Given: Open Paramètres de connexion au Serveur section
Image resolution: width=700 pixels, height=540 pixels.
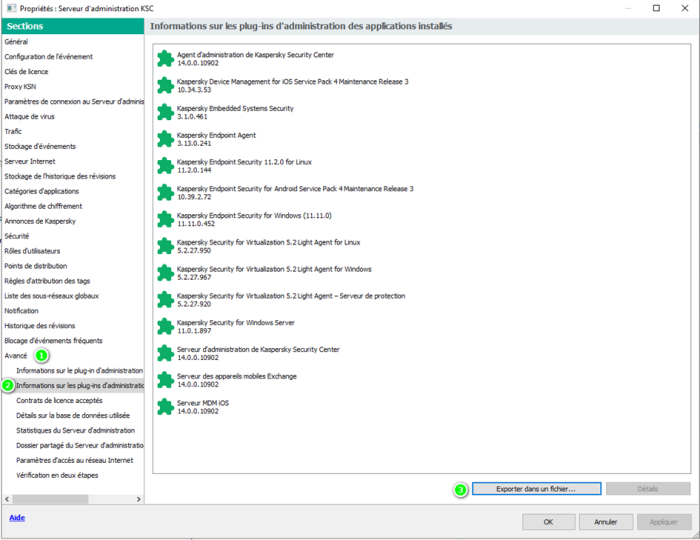Looking at the screenshot, I should coord(74,101).
